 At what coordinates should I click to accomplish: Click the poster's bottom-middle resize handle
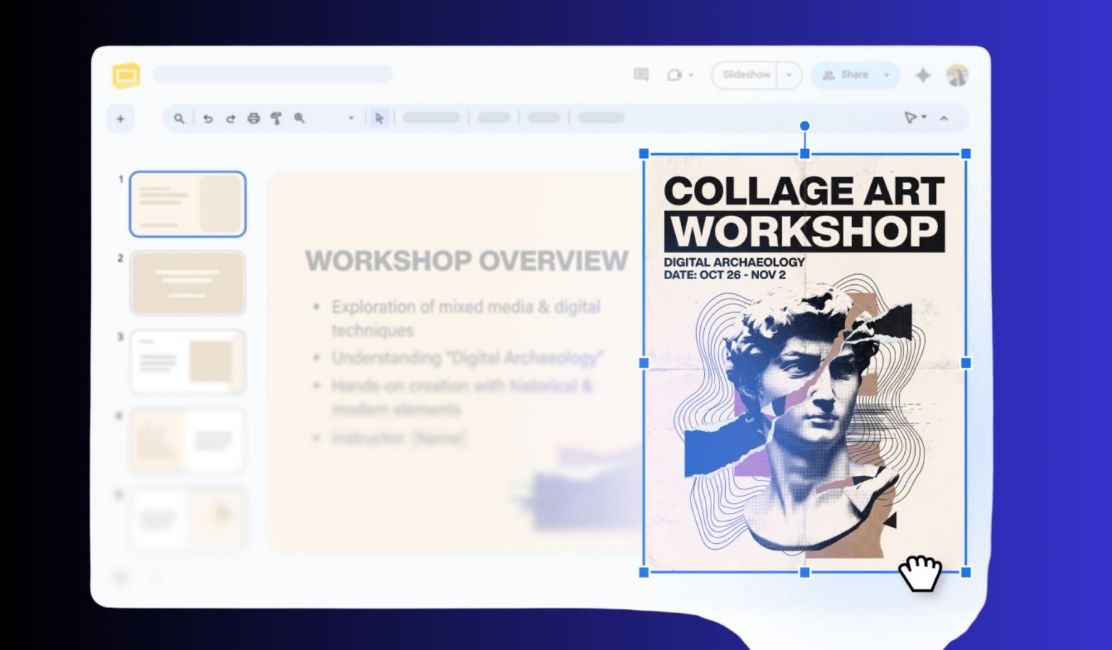(x=804, y=572)
